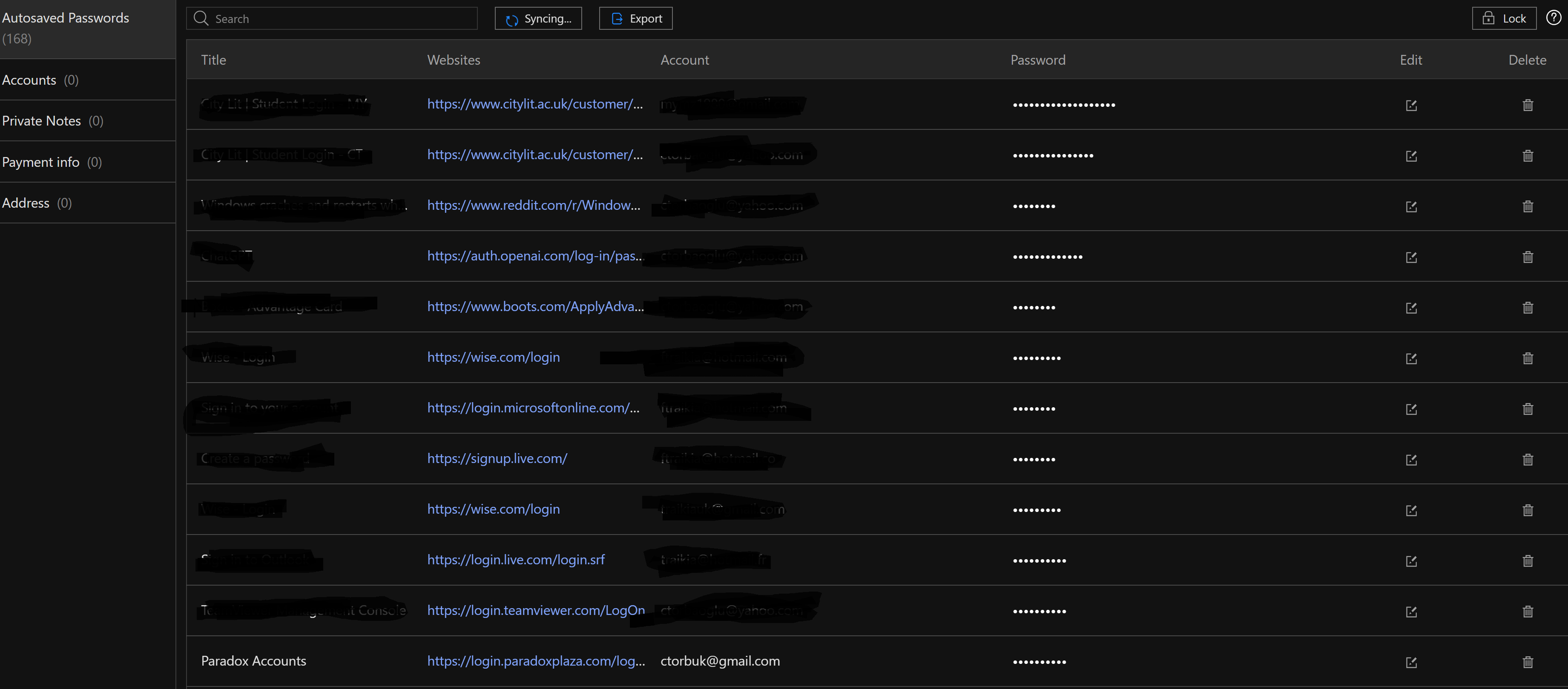Click the Title column header
The image size is (1568, 689).
213,60
